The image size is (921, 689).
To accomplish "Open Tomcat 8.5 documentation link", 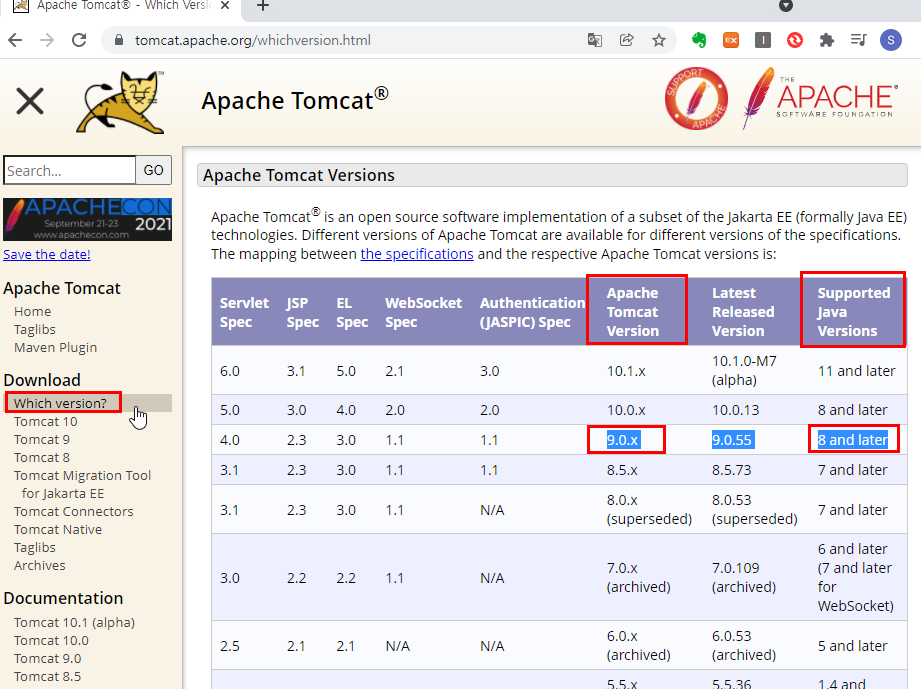I will coord(48,677).
